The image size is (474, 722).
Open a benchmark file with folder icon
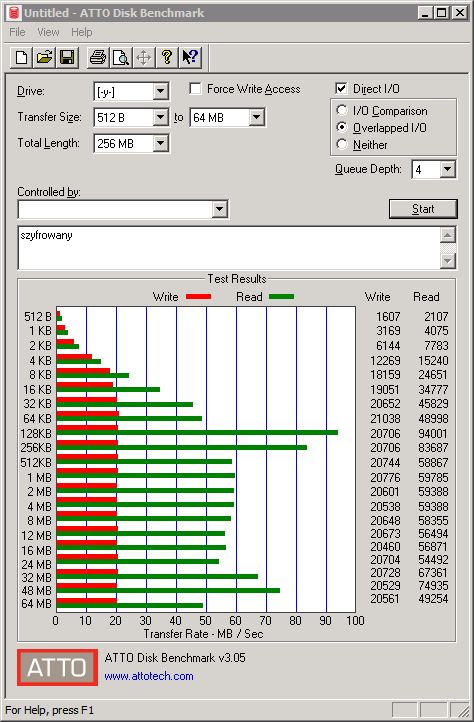click(44, 58)
